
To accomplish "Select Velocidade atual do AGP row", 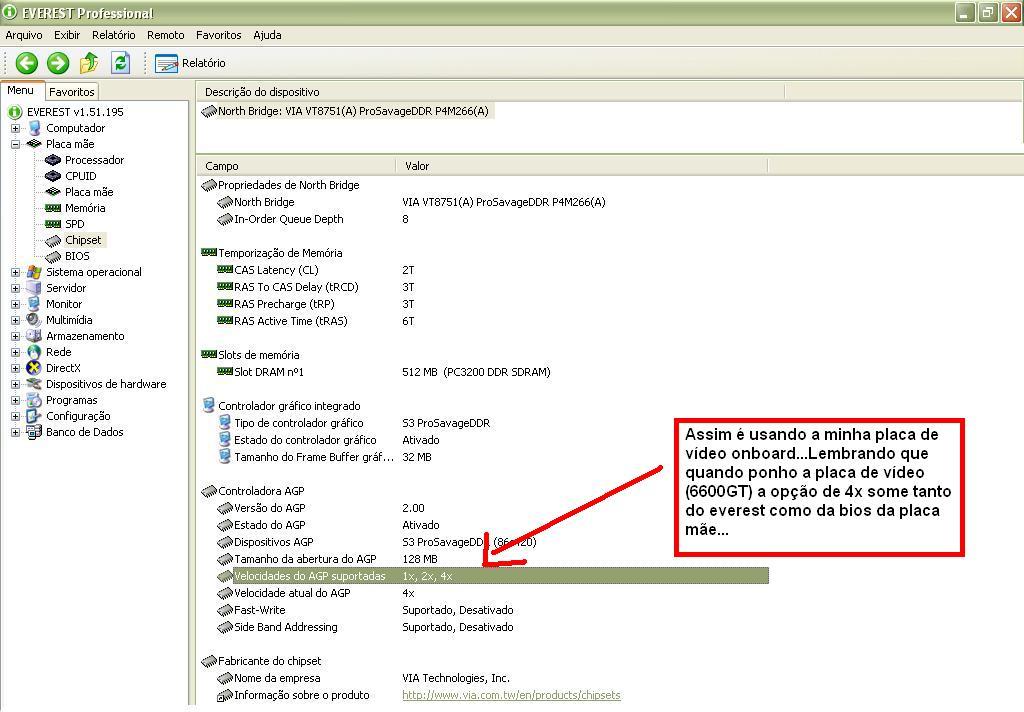I will pyautogui.click(x=483, y=593).
